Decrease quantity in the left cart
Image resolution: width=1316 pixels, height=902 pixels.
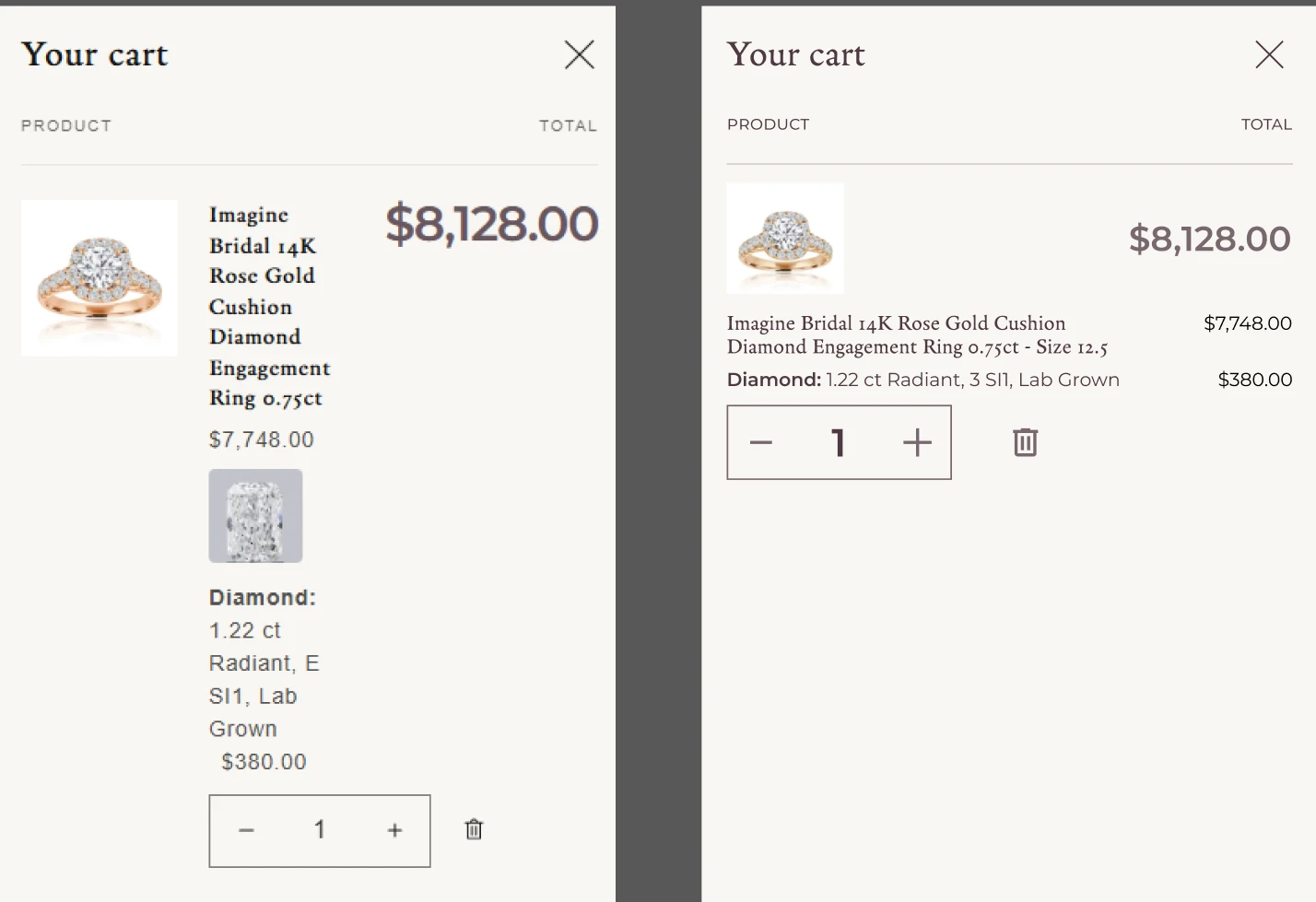pyautogui.click(x=246, y=830)
